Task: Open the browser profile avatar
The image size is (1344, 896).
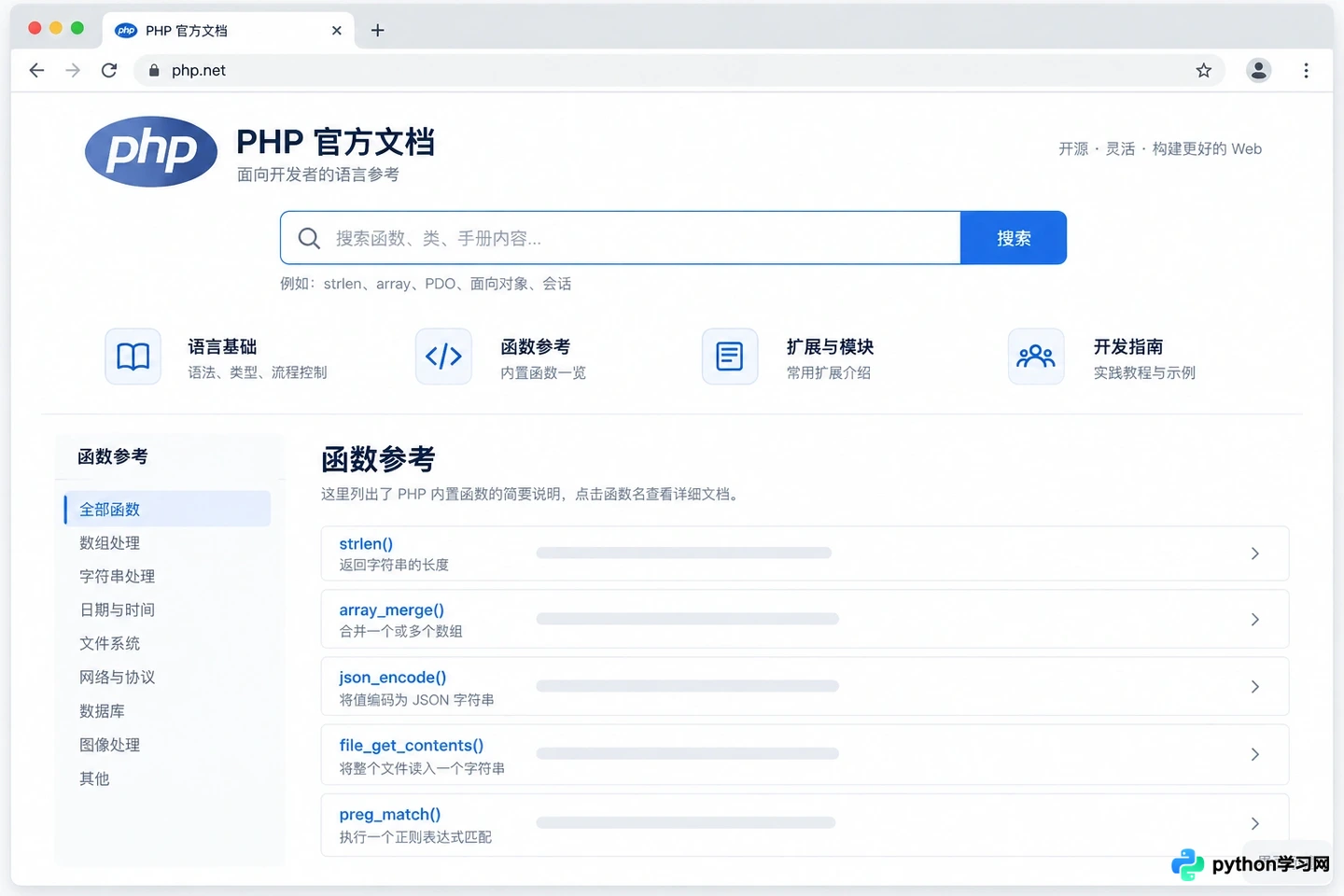Action: click(1259, 70)
